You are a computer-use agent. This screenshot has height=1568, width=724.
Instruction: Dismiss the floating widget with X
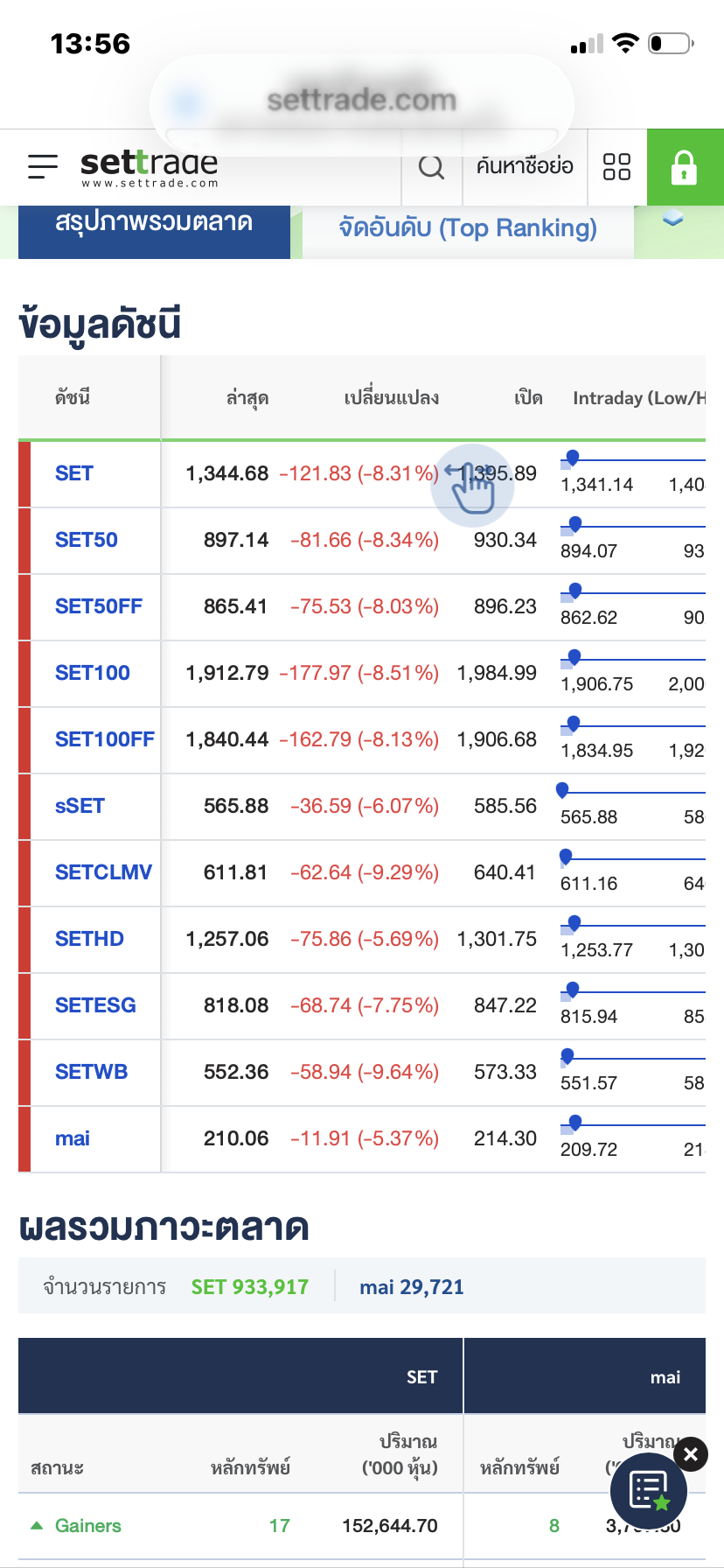691,1454
